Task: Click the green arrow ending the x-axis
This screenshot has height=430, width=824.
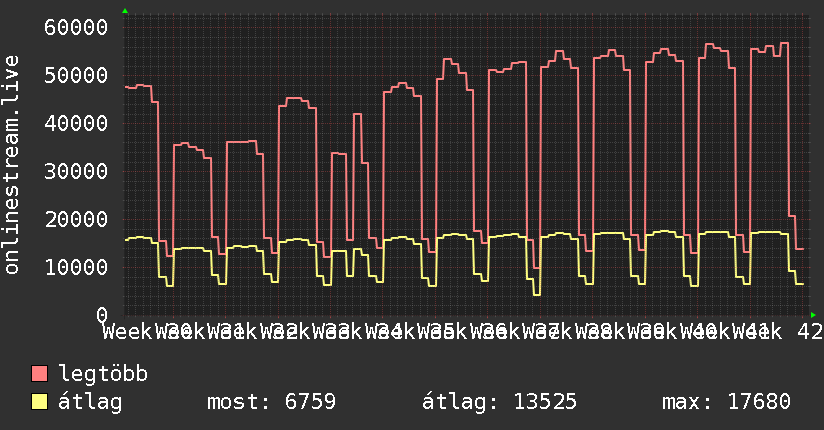Action: point(813,315)
